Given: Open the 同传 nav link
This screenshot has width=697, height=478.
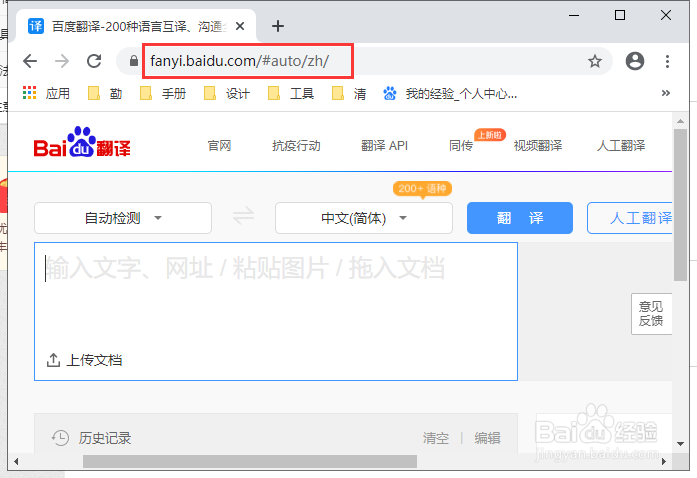Looking at the screenshot, I should point(461,145).
